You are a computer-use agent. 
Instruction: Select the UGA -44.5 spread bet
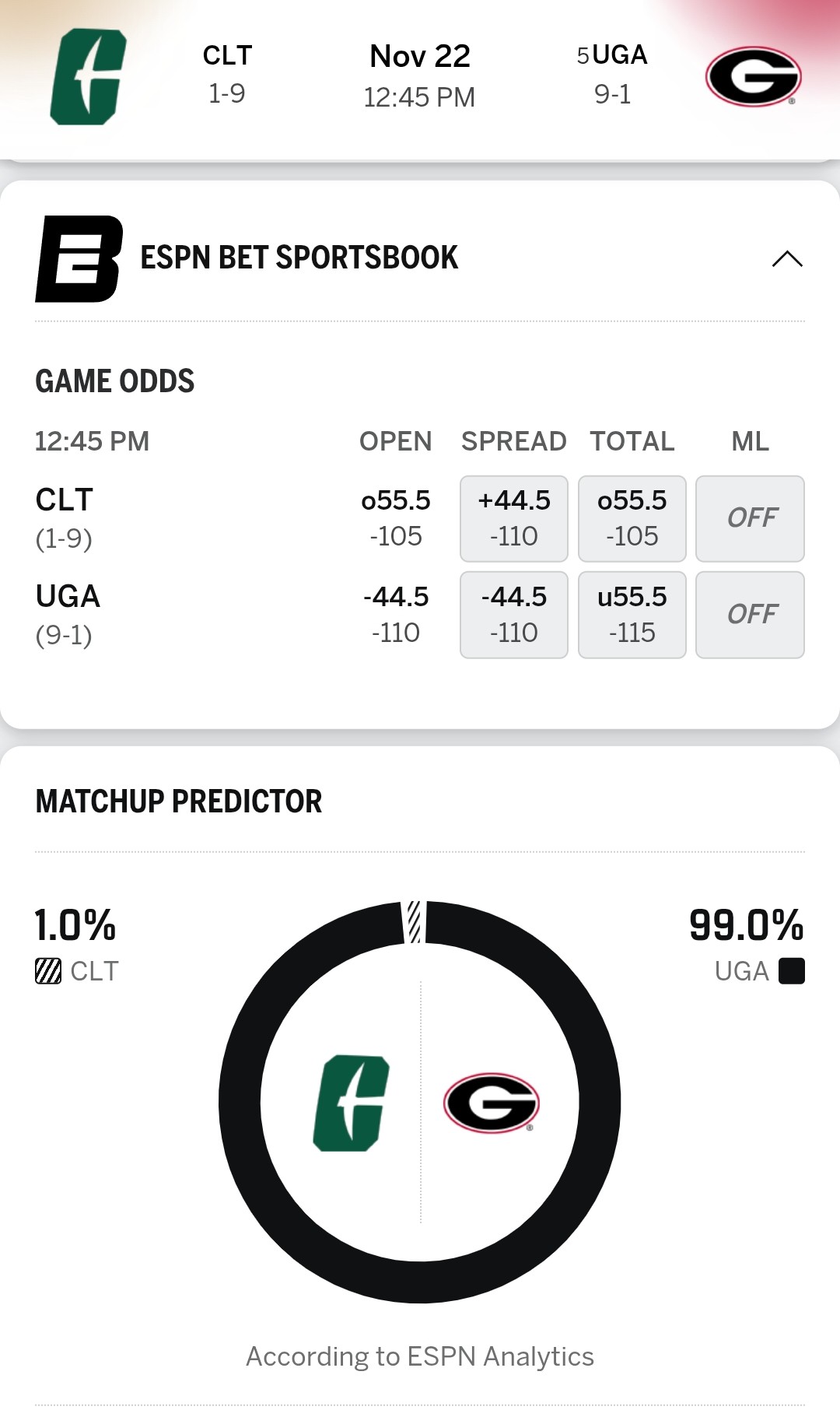513,615
